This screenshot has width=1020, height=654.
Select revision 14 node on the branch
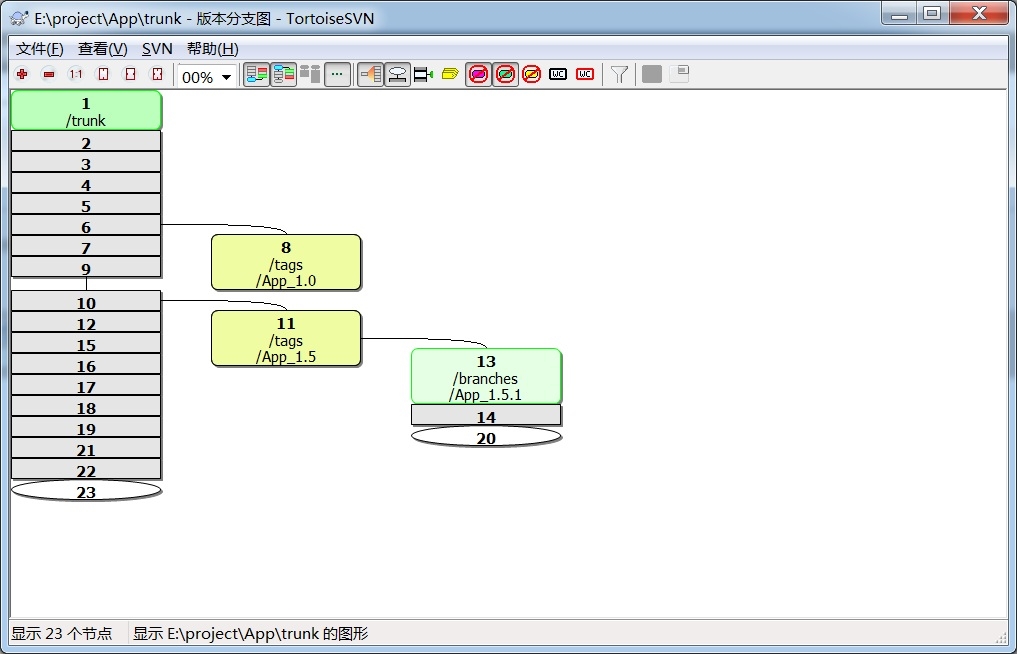tap(486, 415)
